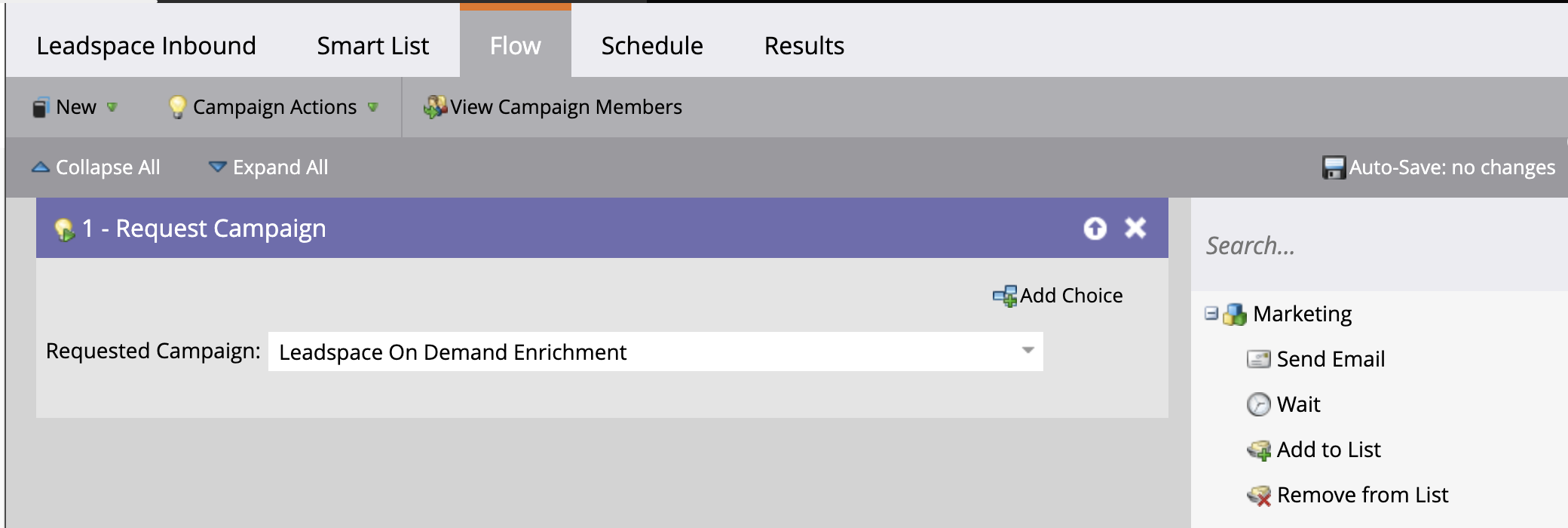
Task: Click View Campaign Members button
Action: (553, 107)
